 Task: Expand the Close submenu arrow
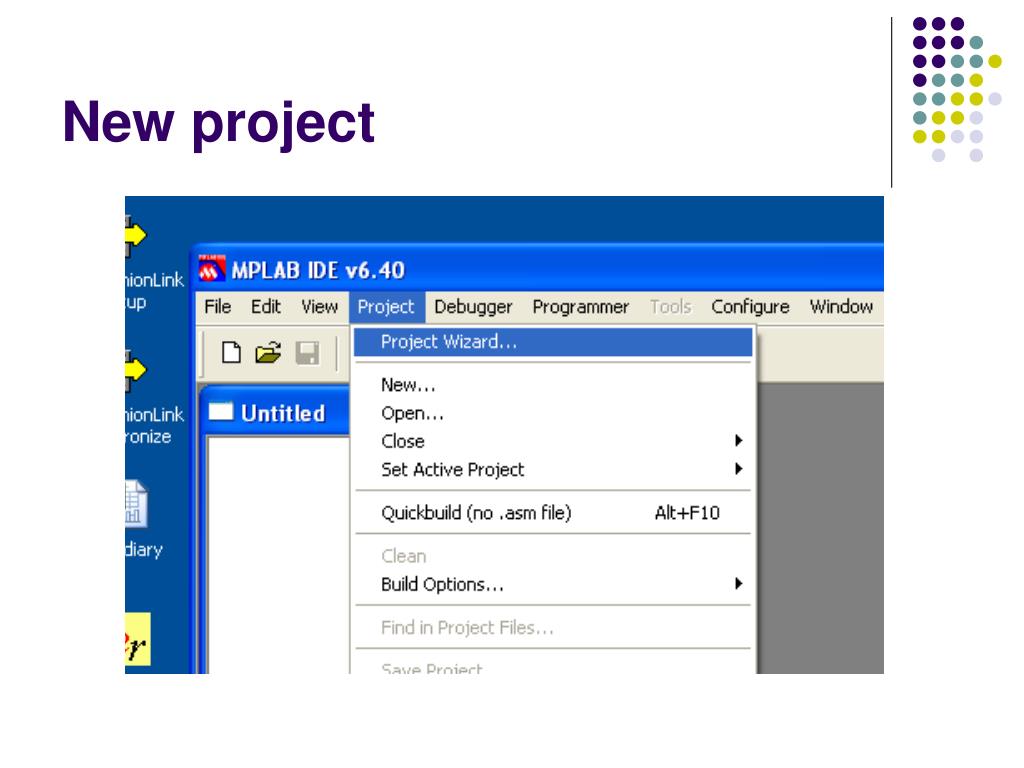pos(739,441)
